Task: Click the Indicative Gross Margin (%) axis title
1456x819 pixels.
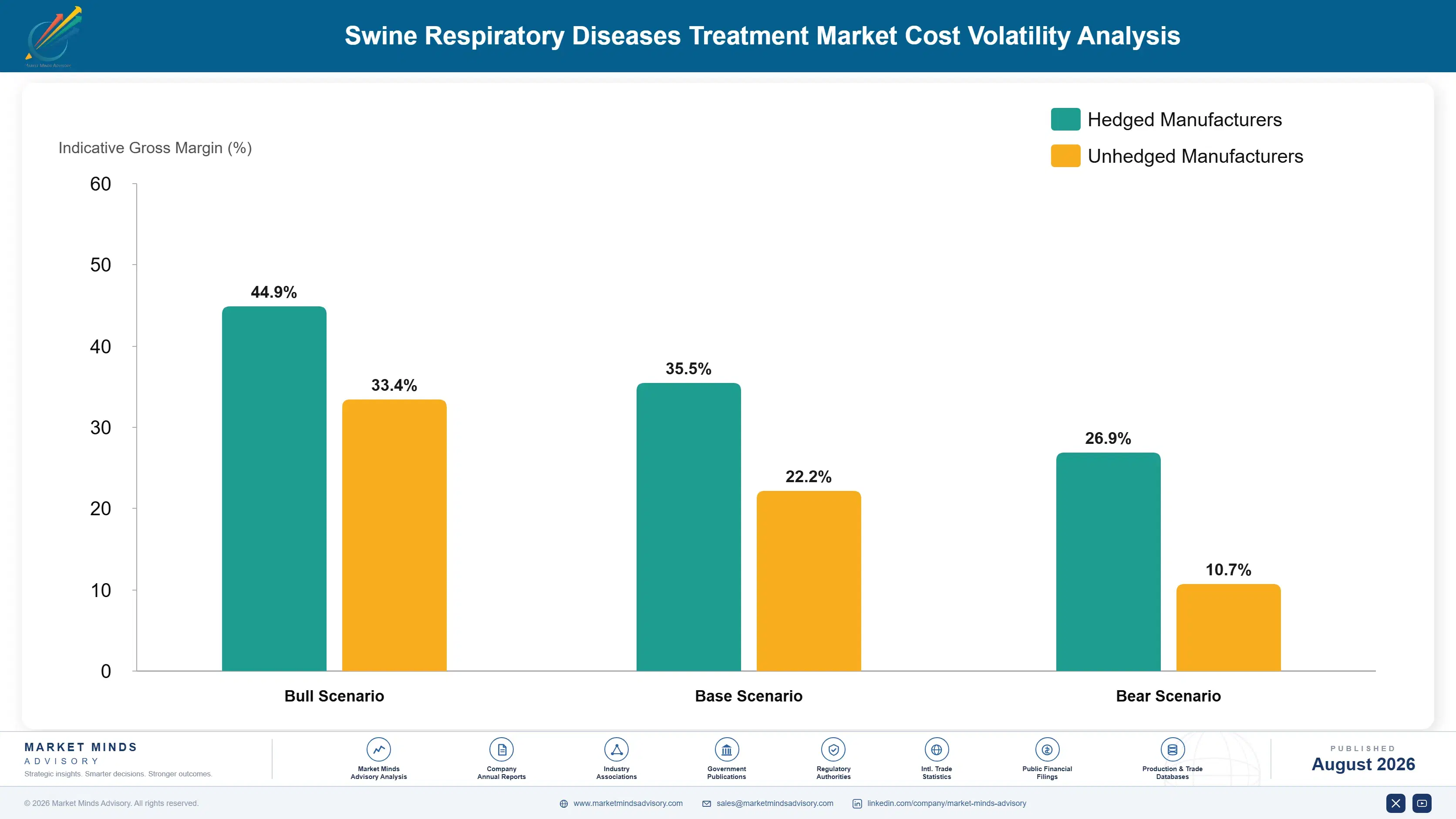Action: [x=155, y=148]
